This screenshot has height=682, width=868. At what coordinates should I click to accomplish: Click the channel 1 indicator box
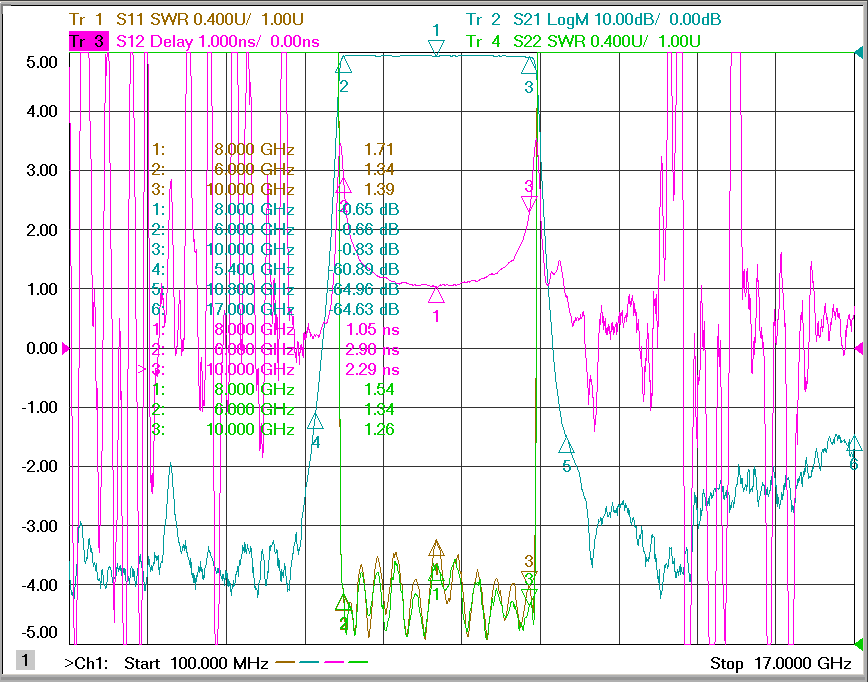pyautogui.click(x=25, y=660)
